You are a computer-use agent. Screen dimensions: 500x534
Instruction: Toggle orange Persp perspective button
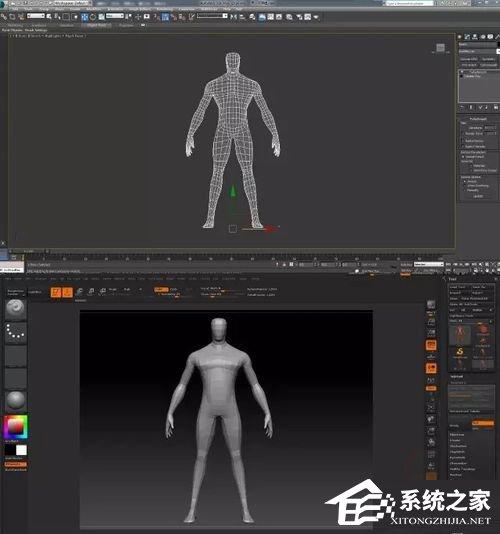(431, 345)
